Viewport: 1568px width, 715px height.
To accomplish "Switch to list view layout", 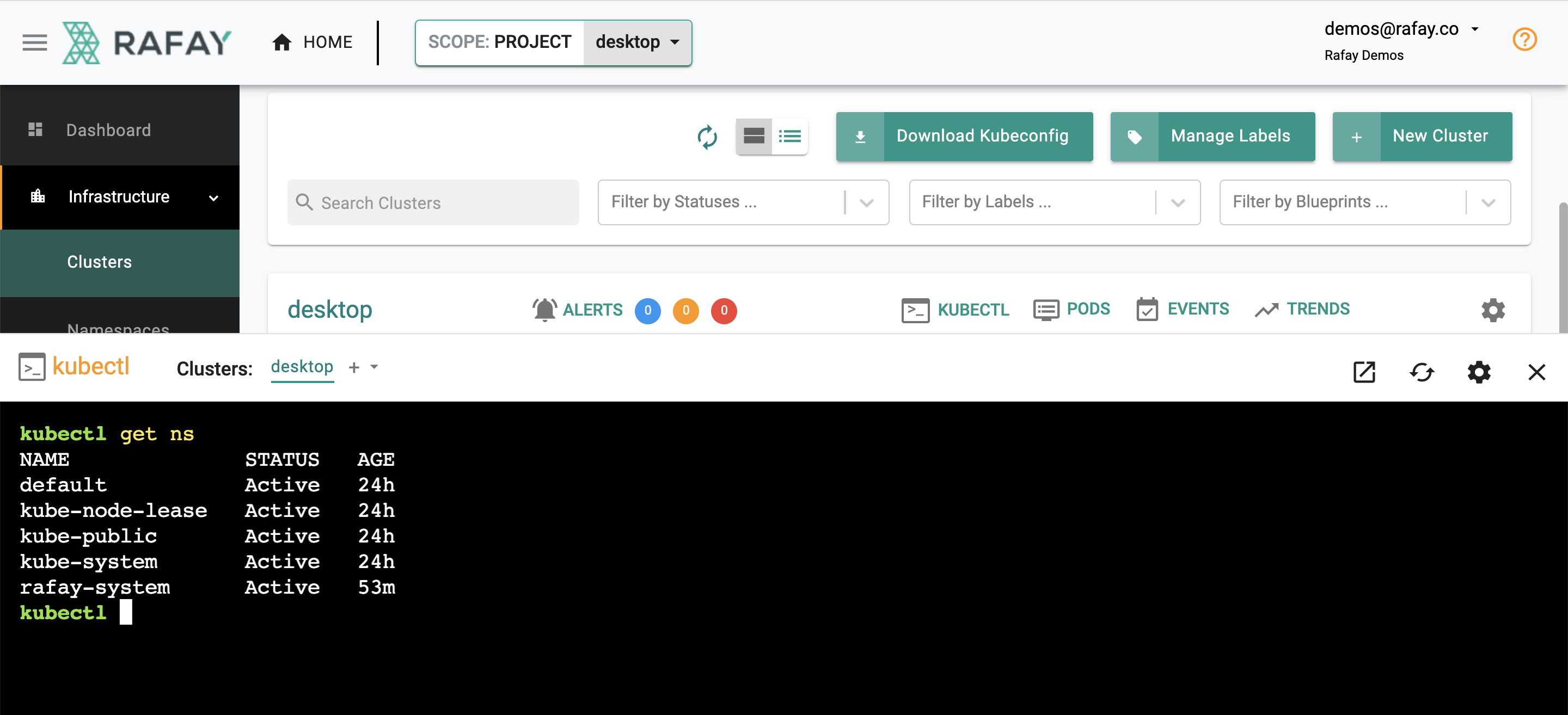I will [x=789, y=136].
